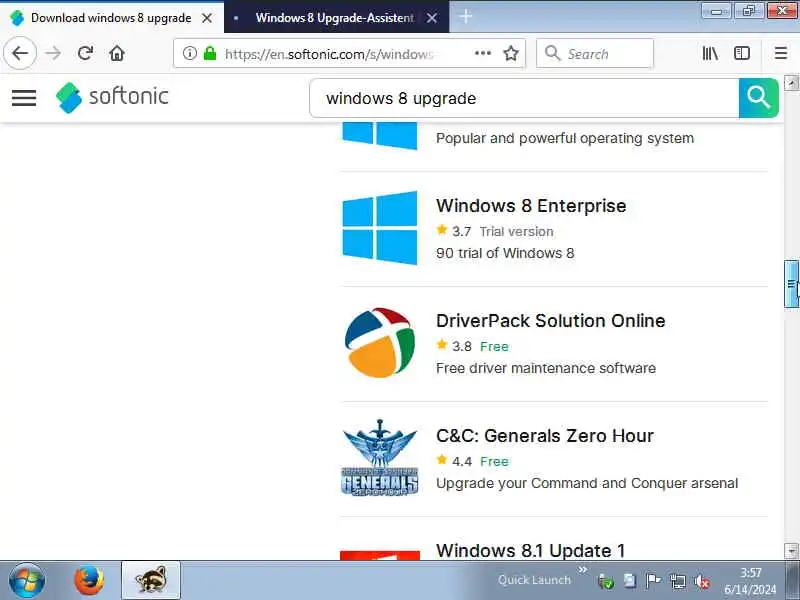Click the DriverPack Solution logo
This screenshot has height=600, width=800.
[380, 343]
